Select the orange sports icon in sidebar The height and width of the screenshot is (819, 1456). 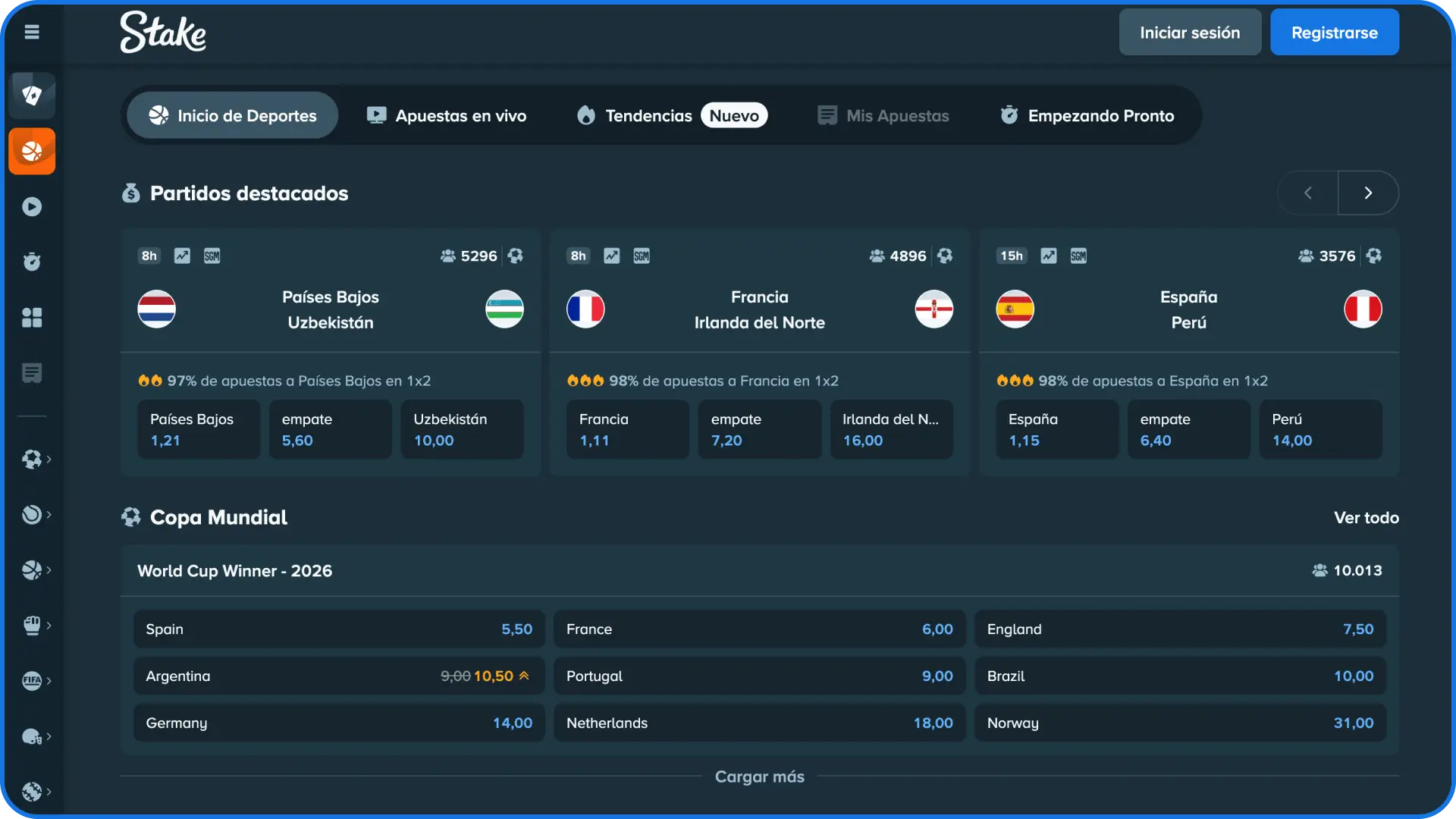coord(32,151)
